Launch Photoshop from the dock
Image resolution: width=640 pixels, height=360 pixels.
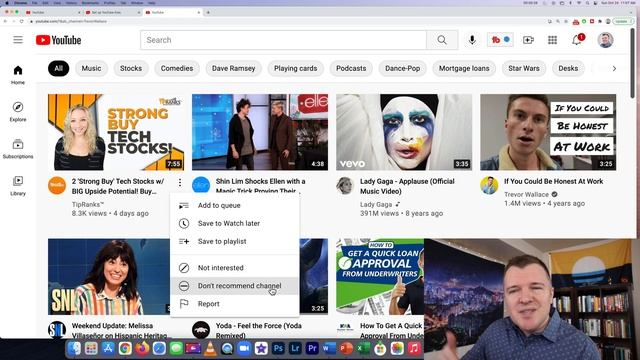(278, 348)
